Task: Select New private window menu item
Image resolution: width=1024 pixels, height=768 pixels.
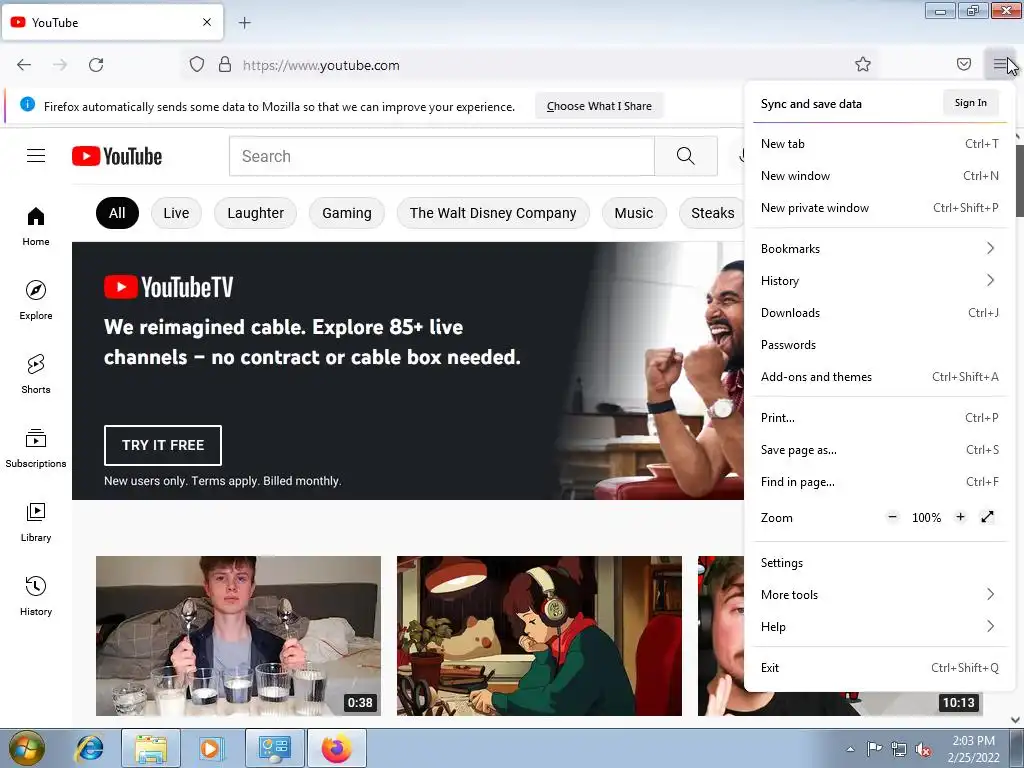Action: coord(880,208)
